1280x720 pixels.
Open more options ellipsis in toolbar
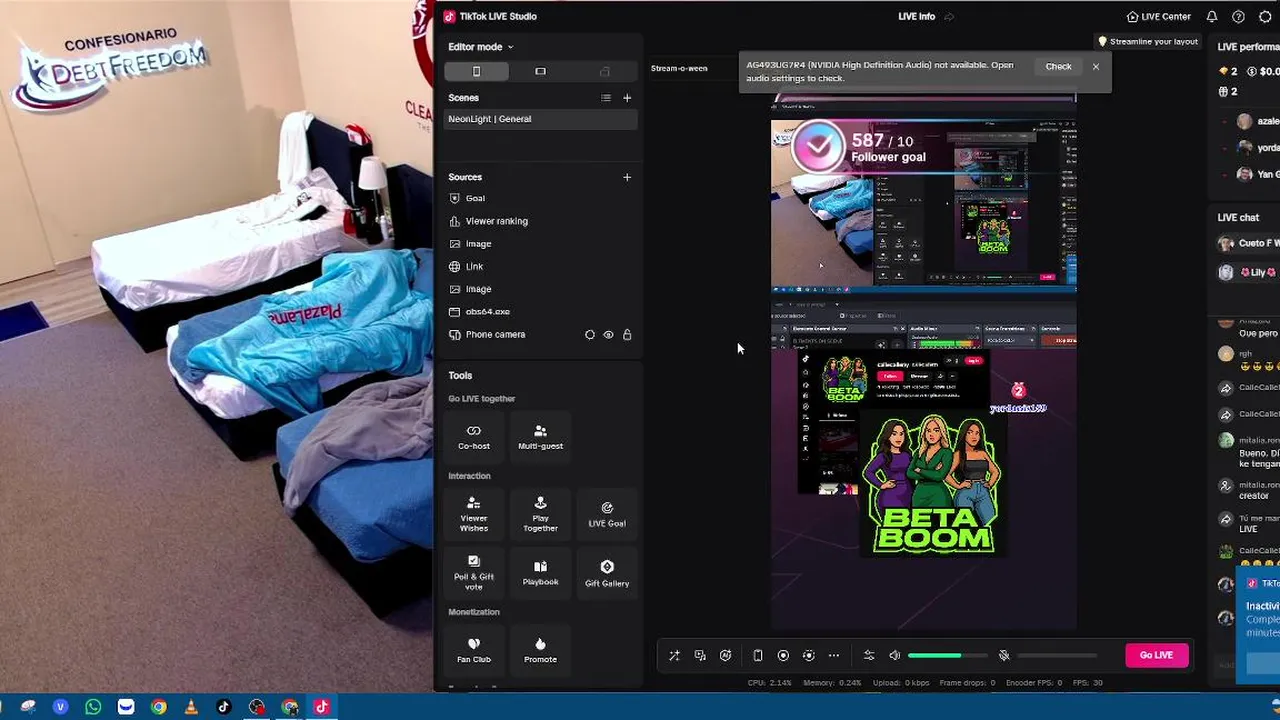(x=834, y=656)
